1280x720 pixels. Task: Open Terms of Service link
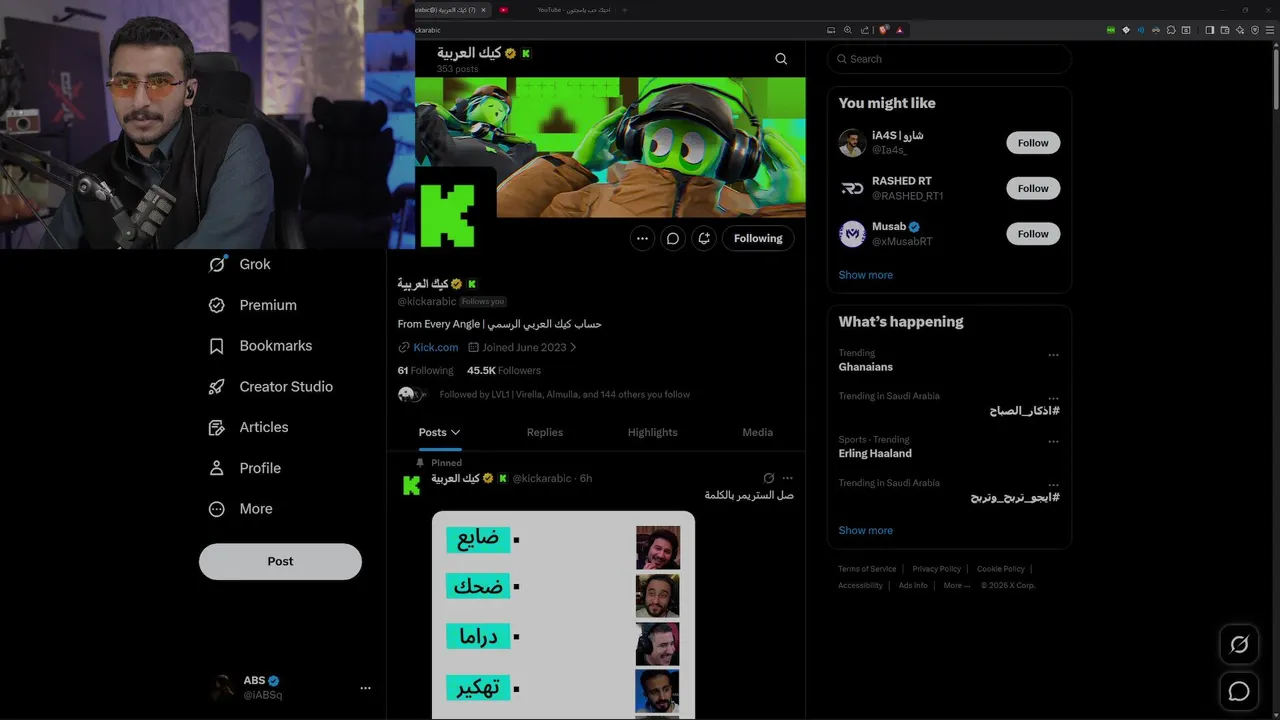pyautogui.click(x=867, y=569)
